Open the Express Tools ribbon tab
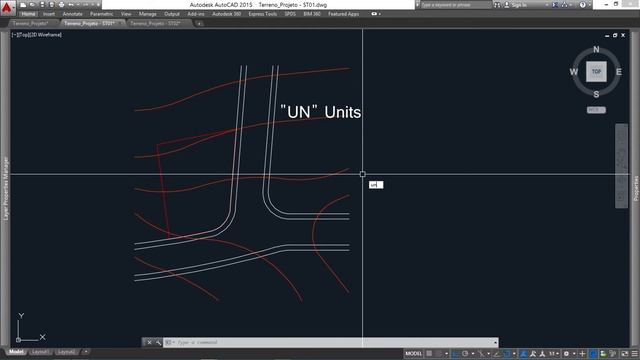The image size is (640, 360). click(x=262, y=14)
